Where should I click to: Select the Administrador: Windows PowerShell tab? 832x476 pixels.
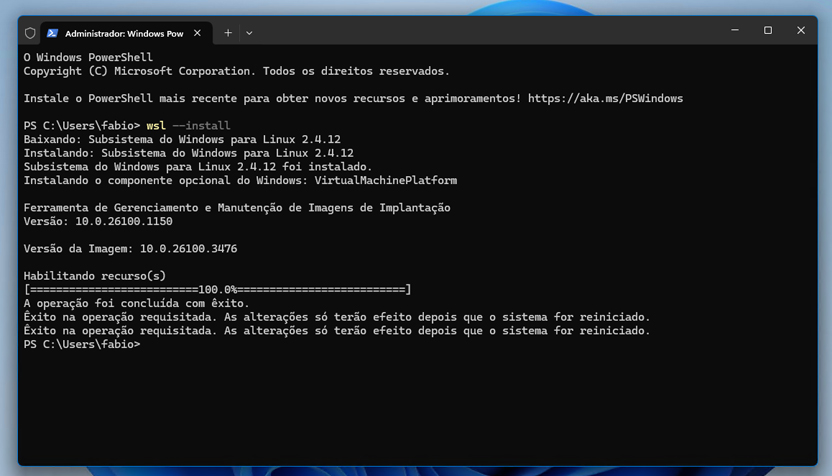[127, 33]
